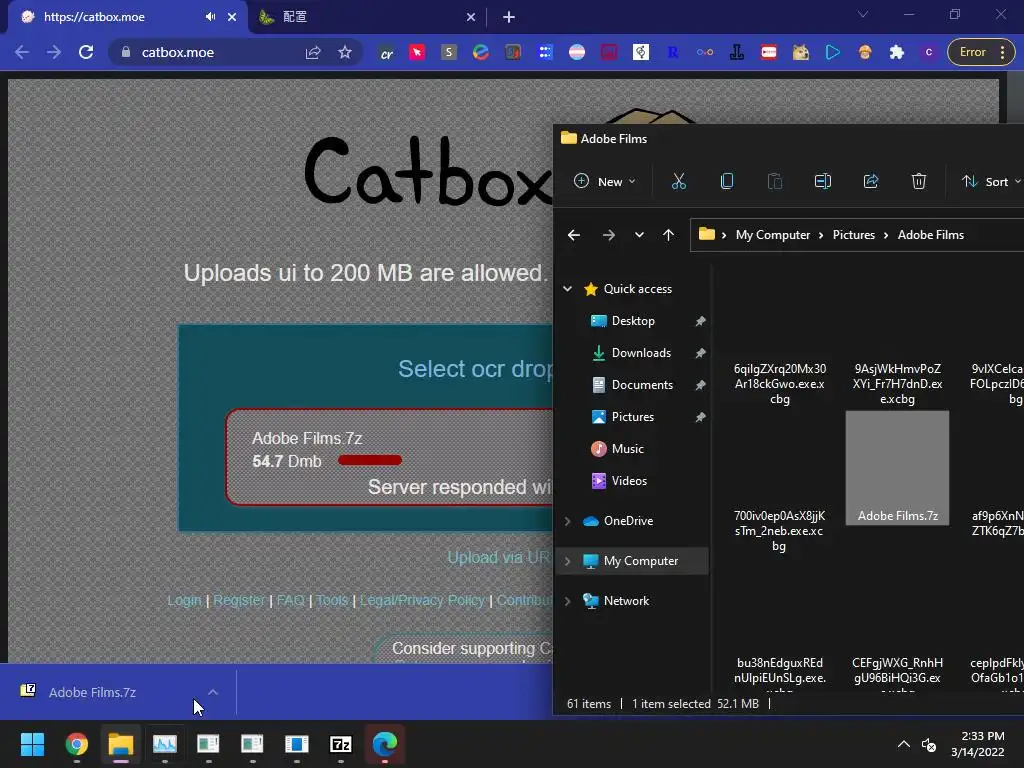
Task: Go back in the browser
Action: [22, 52]
